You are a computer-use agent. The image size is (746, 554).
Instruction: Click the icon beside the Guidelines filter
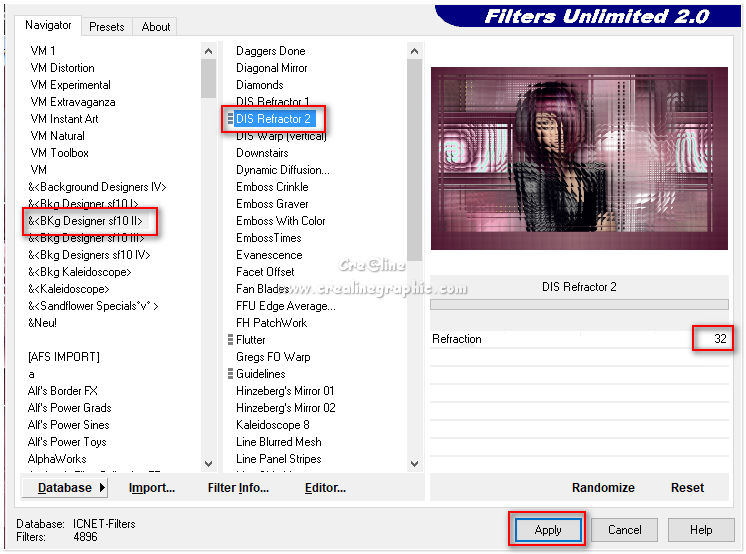231,374
